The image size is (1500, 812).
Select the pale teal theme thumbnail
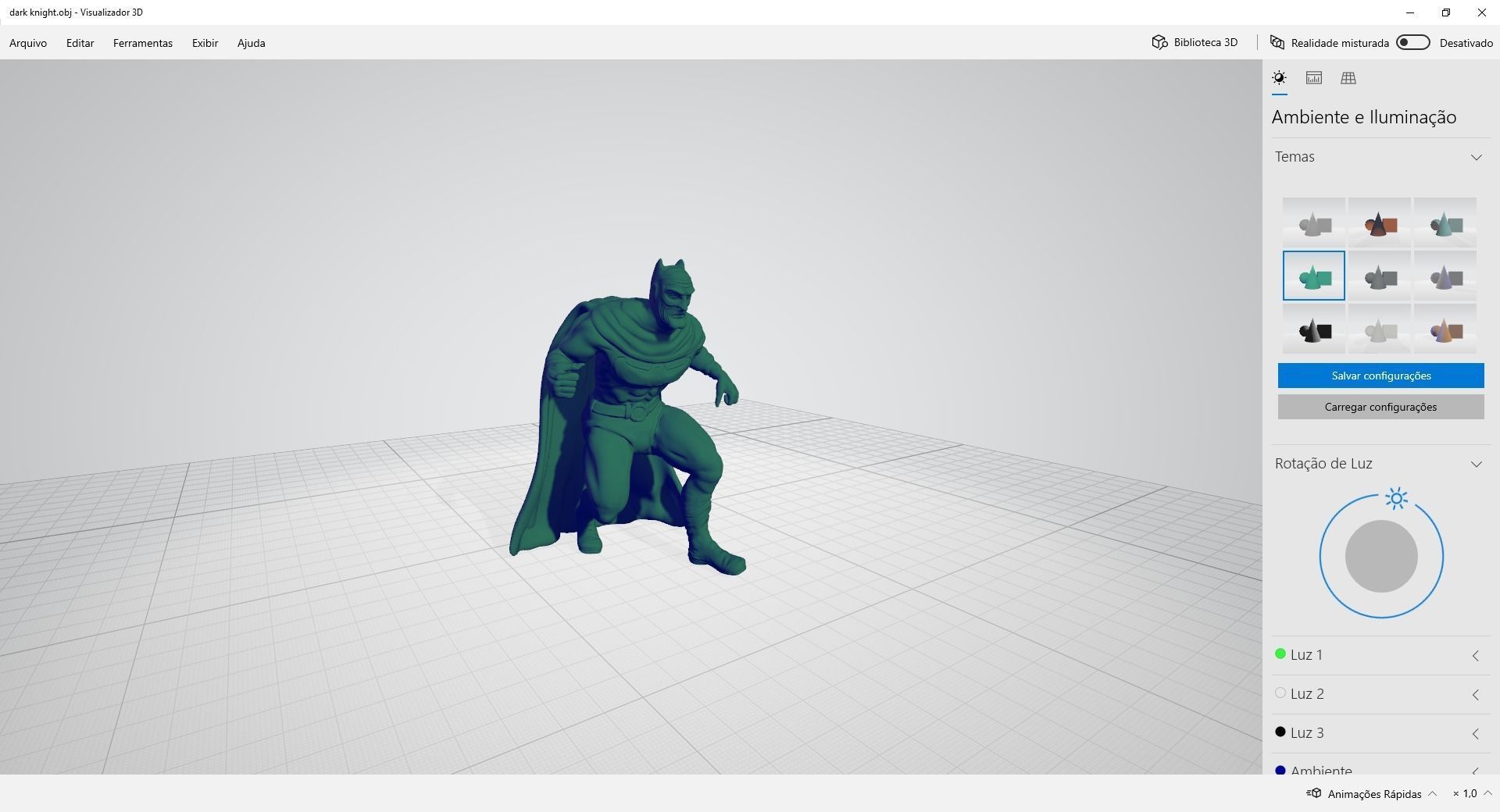(x=1445, y=223)
